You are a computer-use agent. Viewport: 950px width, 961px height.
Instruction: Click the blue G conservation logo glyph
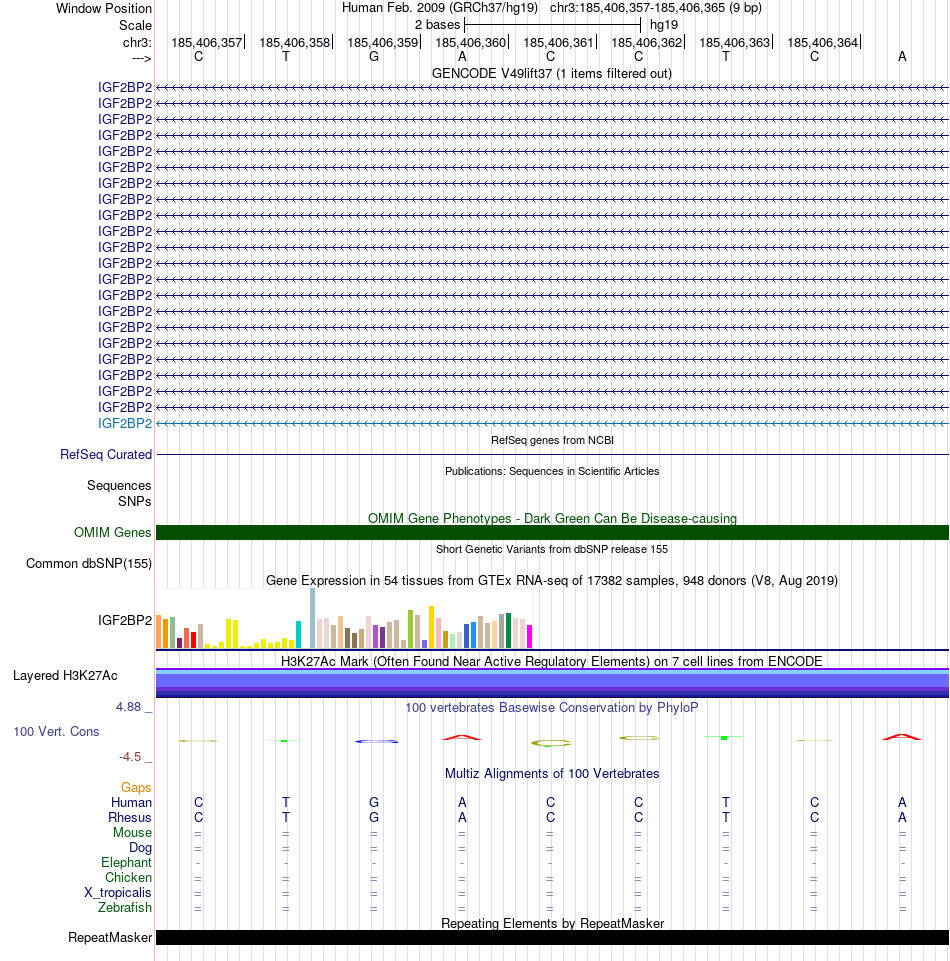click(x=376, y=742)
